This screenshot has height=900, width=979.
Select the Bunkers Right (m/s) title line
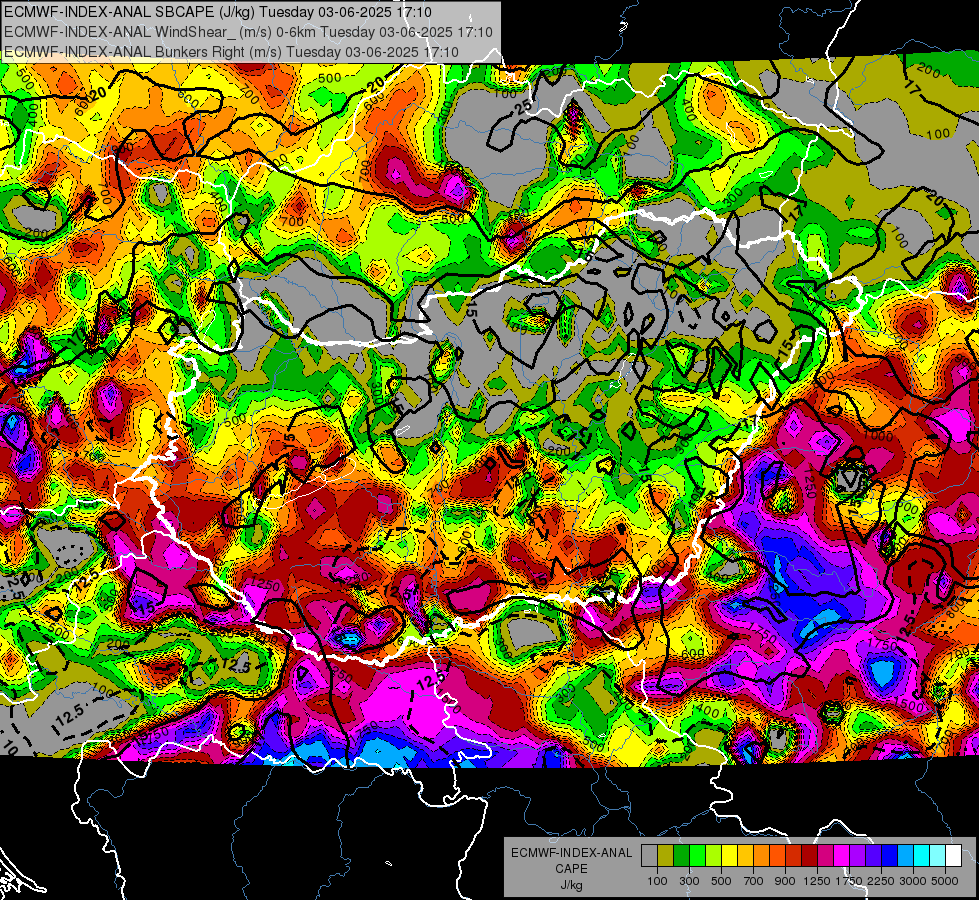pyautogui.click(x=231, y=52)
